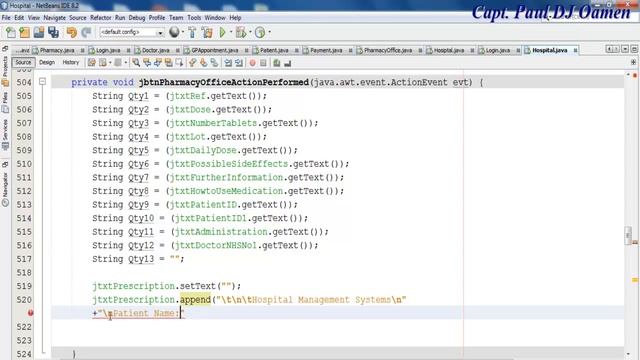Screen dimensions: 640x360
Task: Open the Window menu
Action: tap(215, 18)
